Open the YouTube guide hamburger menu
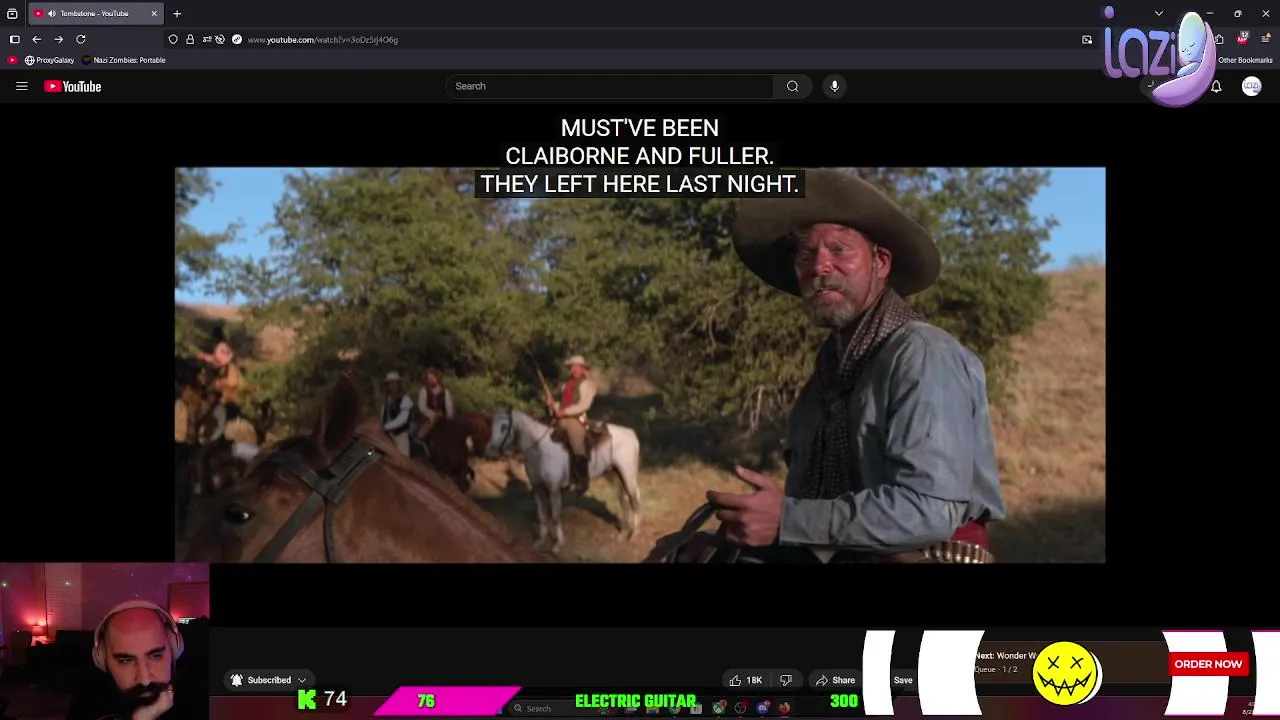1280x720 pixels. click(x=21, y=86)
